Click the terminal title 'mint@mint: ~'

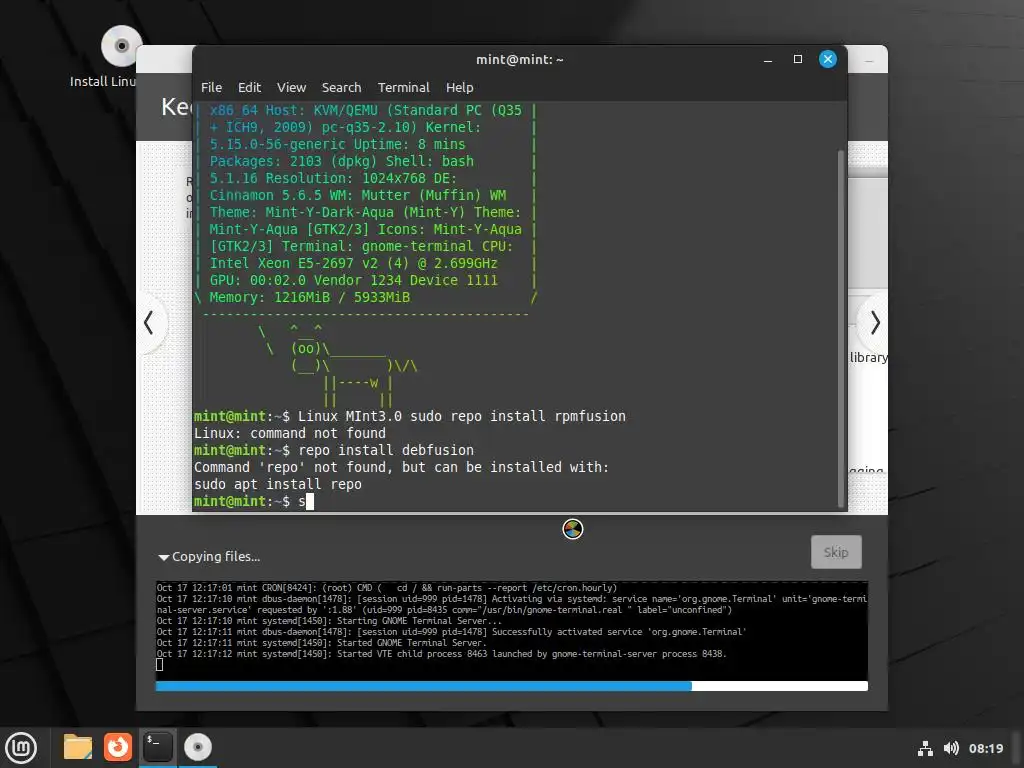click(x=519, y=59)
